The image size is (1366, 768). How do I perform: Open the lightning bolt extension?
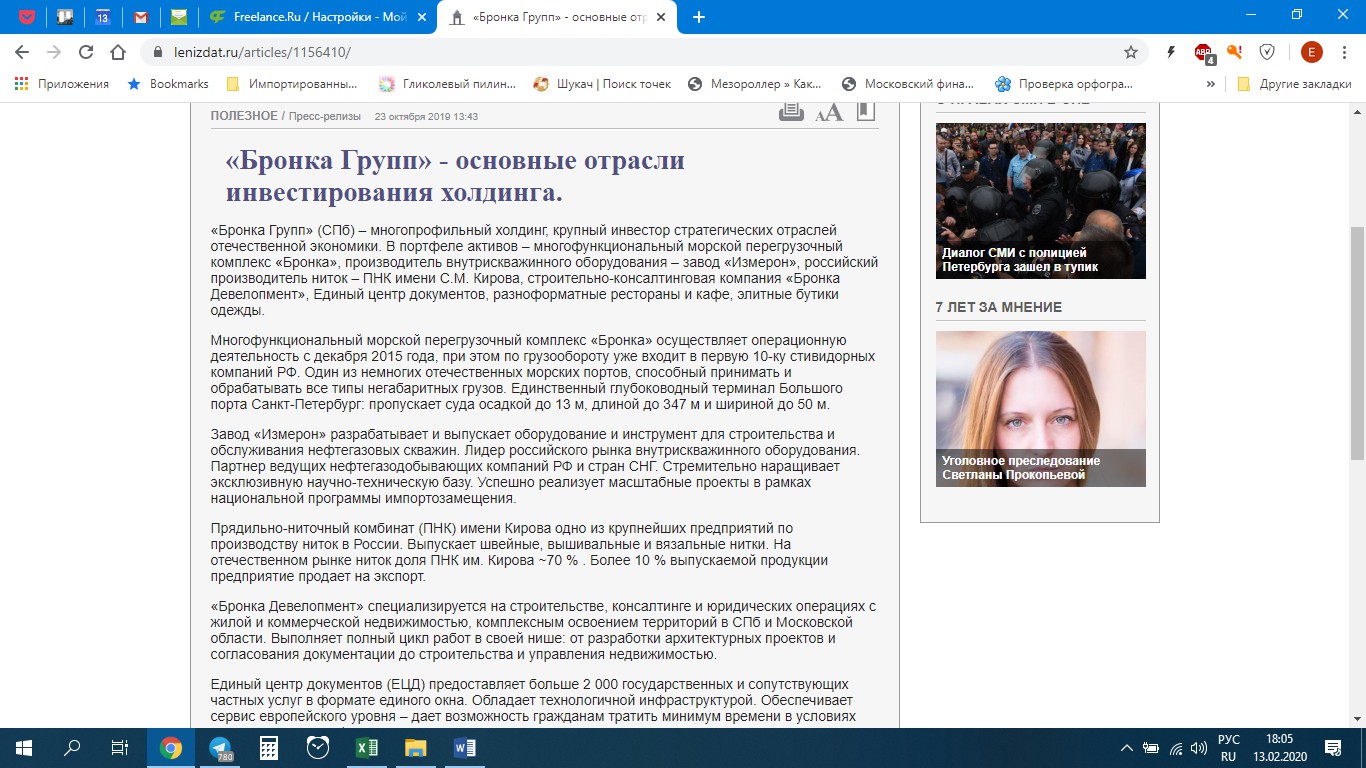coord(1171,52)
